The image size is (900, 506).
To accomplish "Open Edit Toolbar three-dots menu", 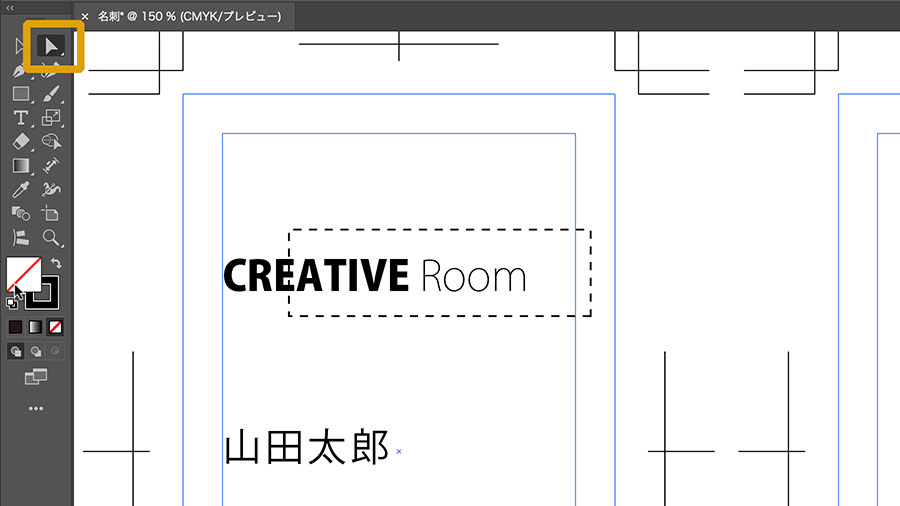I will click(36, 408).
